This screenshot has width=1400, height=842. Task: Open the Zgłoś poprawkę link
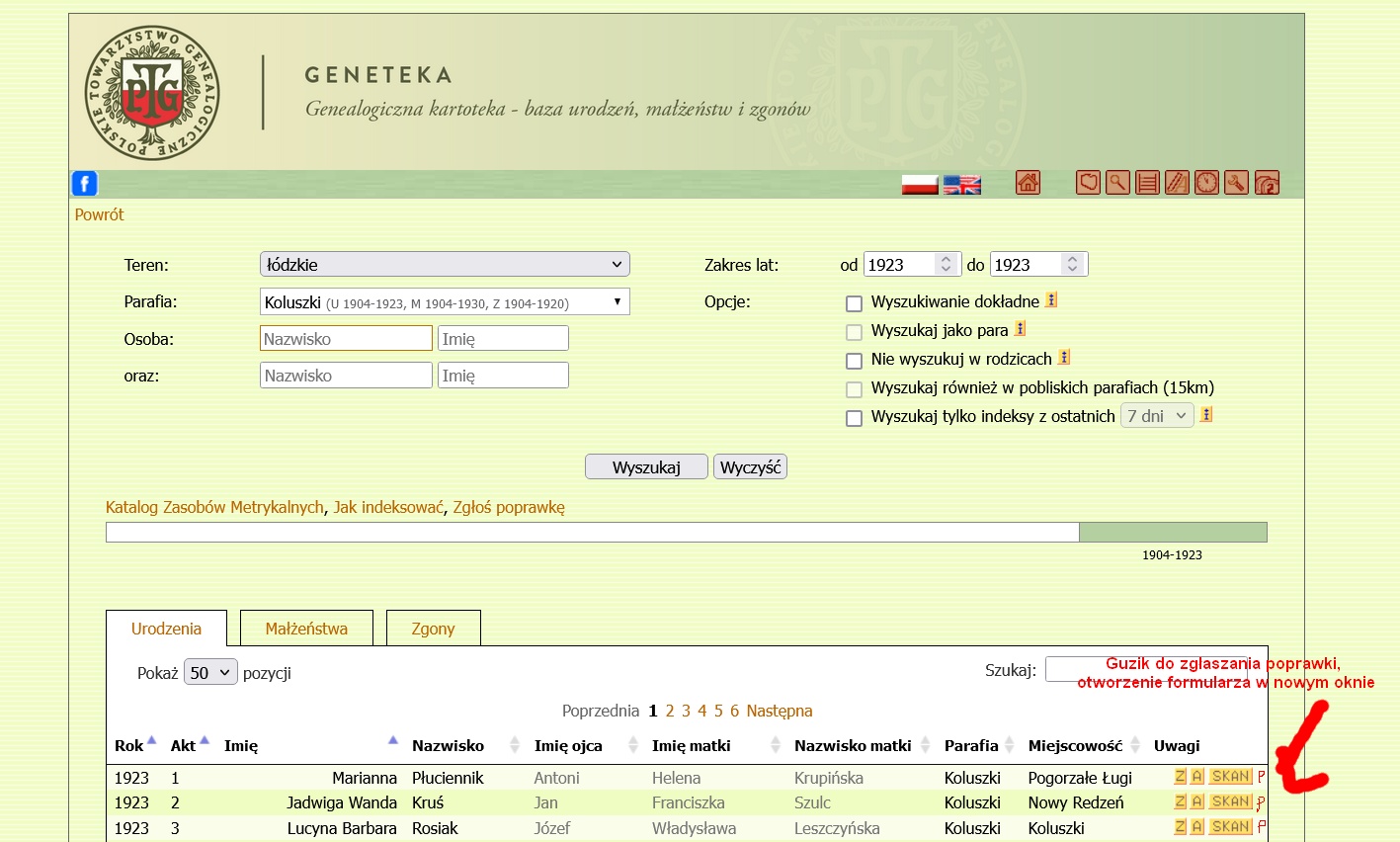coord(509,507)
